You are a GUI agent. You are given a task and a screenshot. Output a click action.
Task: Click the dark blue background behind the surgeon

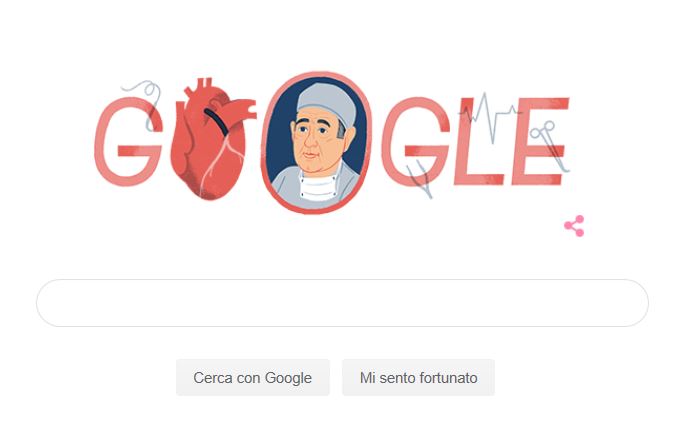pos(280,131)
